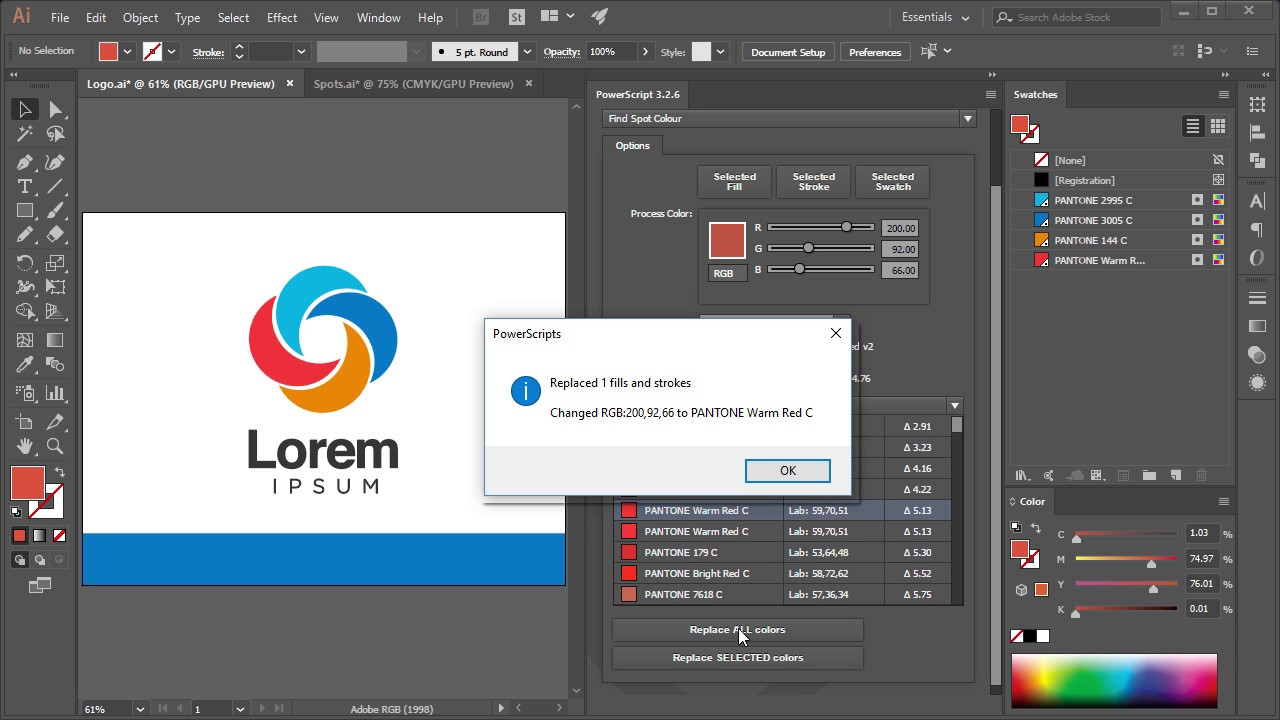Image resolution: width=1280 pixels, height=720 pixels.
Task: Pick the Direct Selection tool
Action: point(56,110)
